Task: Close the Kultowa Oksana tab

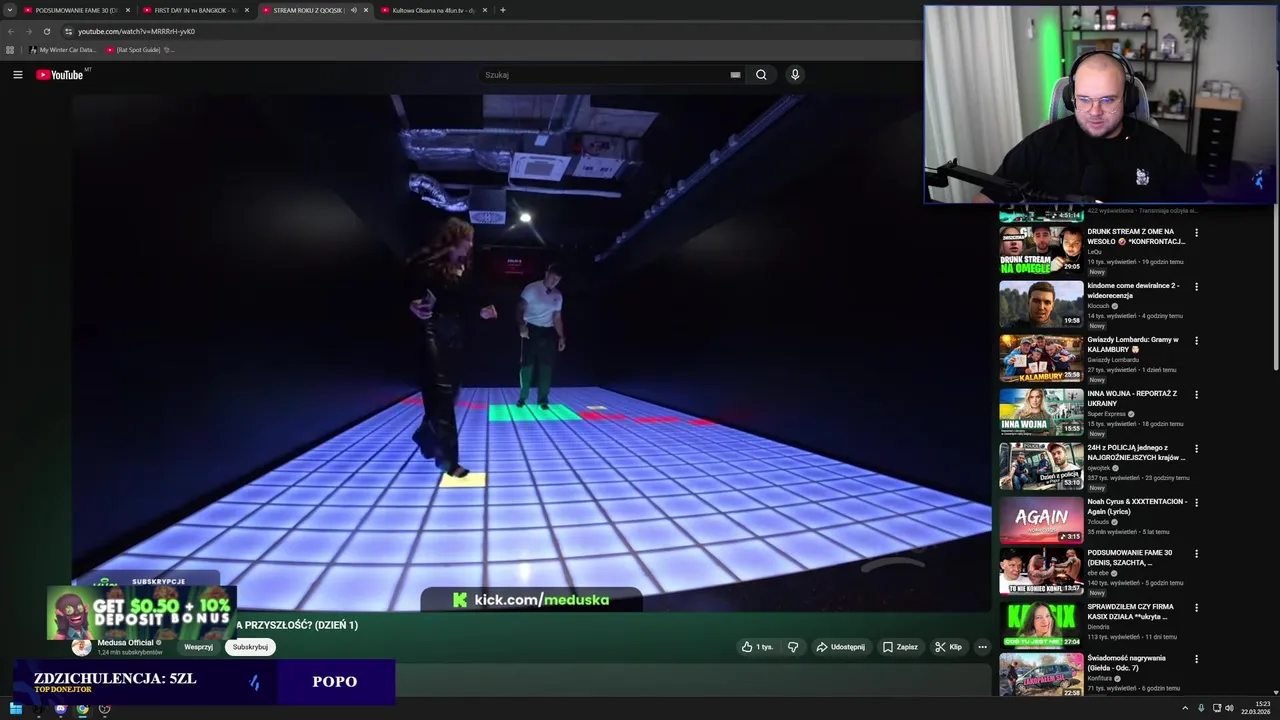Action: pos(485,10)
